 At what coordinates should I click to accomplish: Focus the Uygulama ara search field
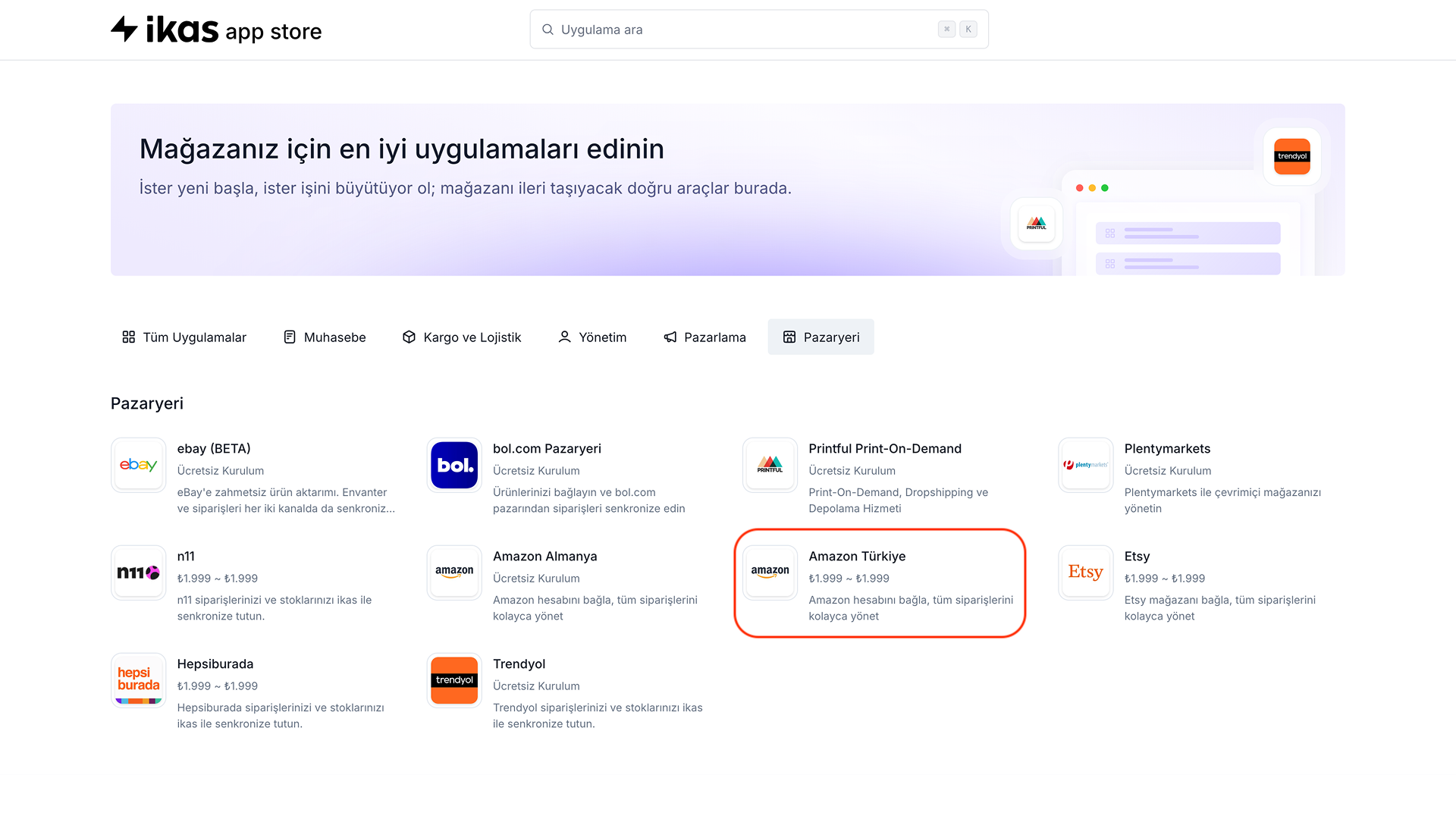(759, 30)
